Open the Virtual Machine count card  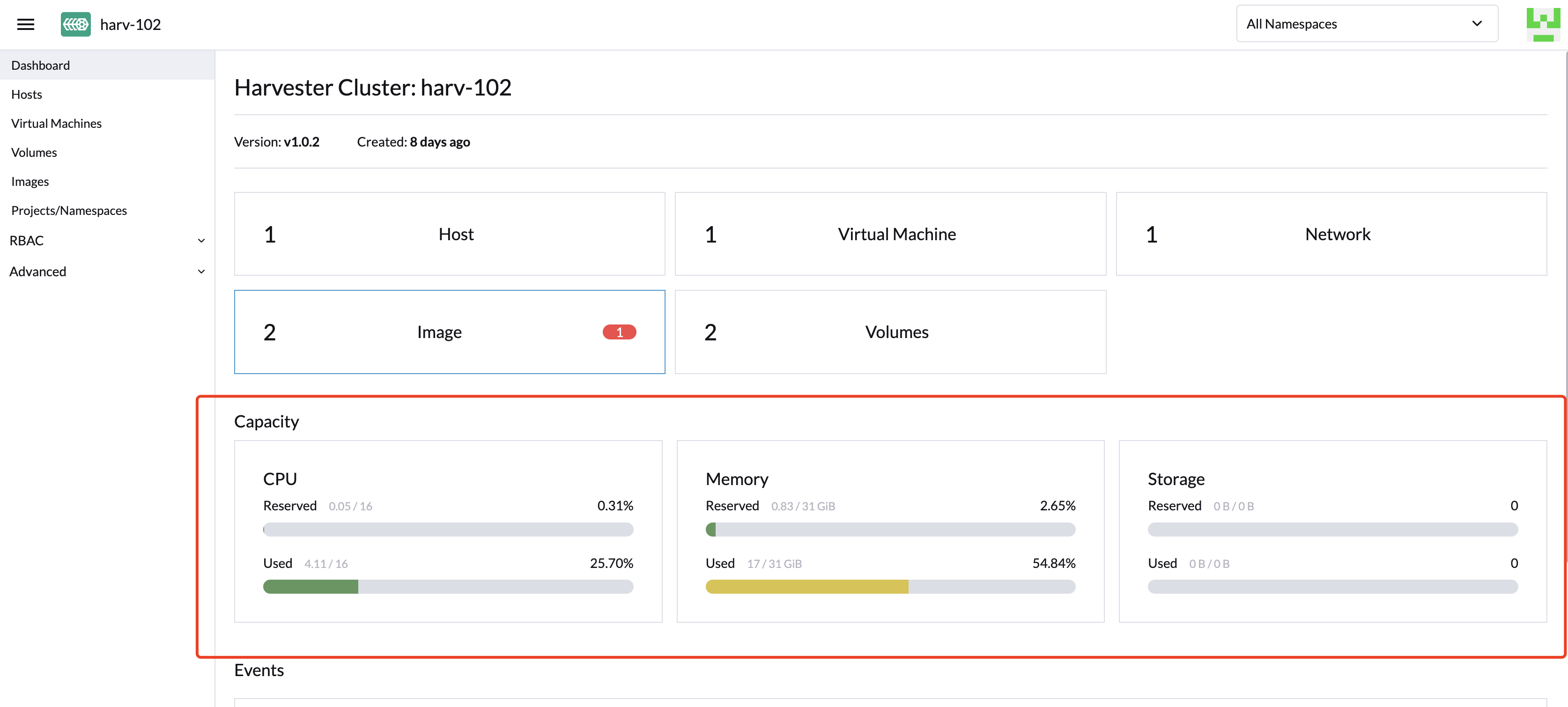pyautogui.click(x=890, y=234)
